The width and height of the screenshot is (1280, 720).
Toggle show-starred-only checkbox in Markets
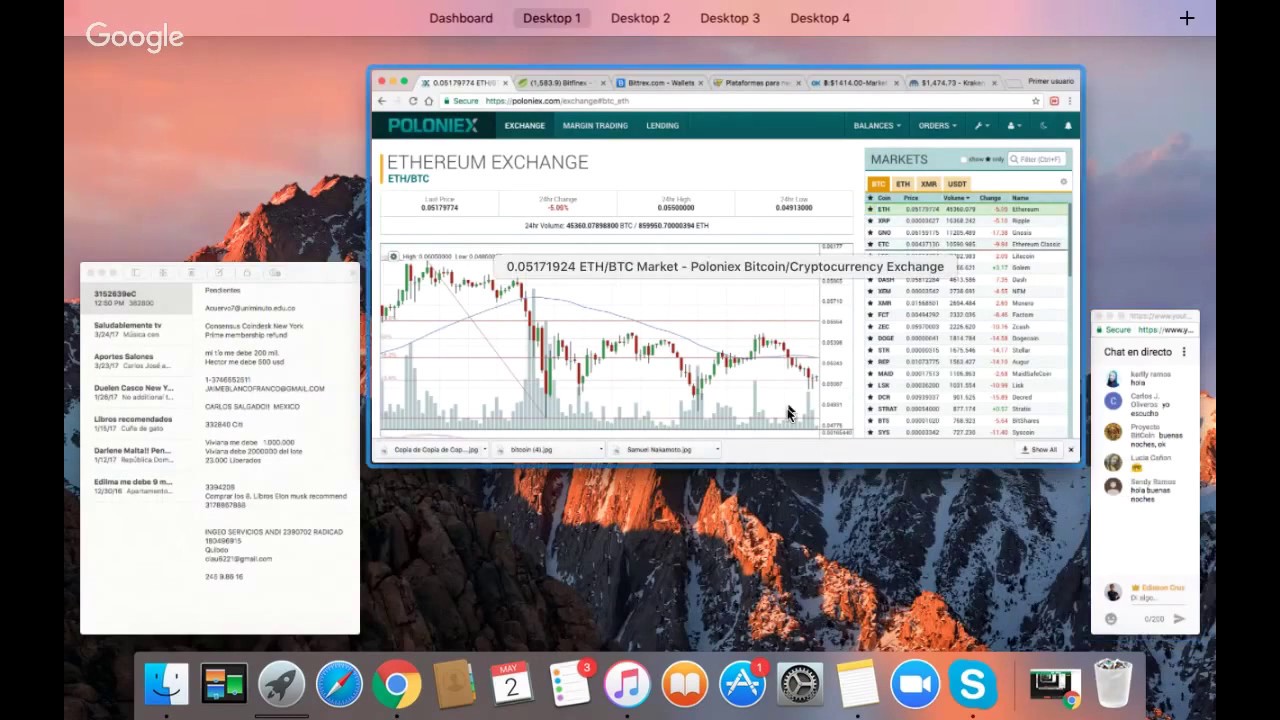point(964,159)
